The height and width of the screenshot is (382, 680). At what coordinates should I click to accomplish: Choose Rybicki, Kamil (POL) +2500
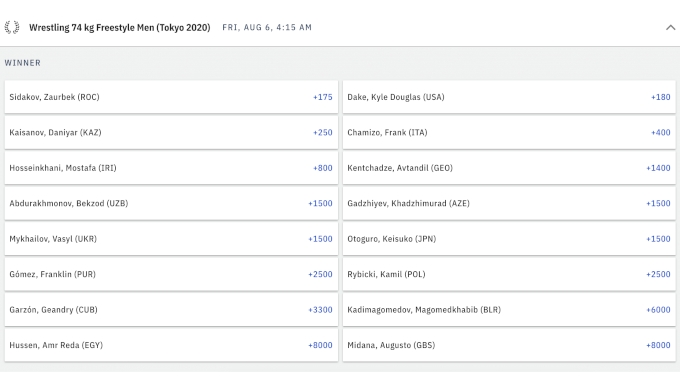click(509, 274)
